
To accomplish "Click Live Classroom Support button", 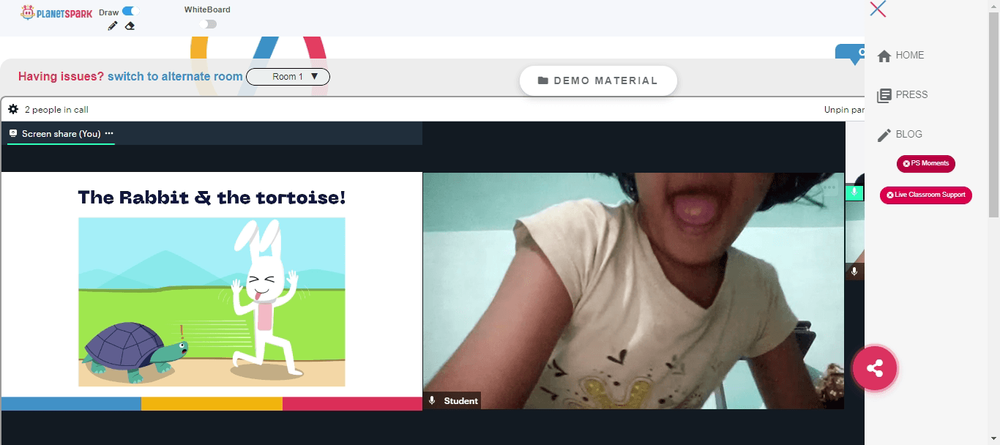I will point(926,195).
